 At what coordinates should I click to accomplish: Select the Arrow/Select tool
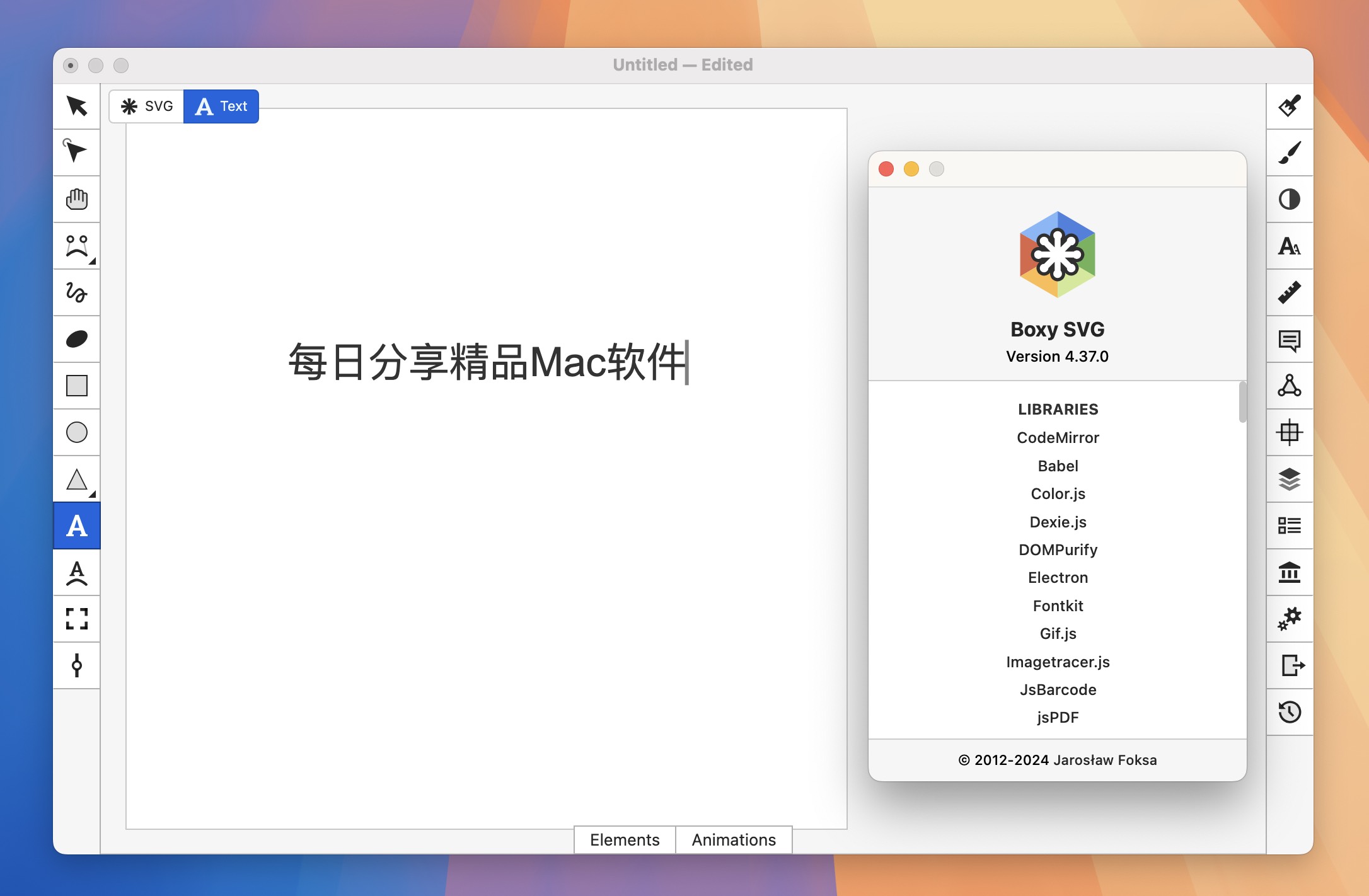pos(76,106)
